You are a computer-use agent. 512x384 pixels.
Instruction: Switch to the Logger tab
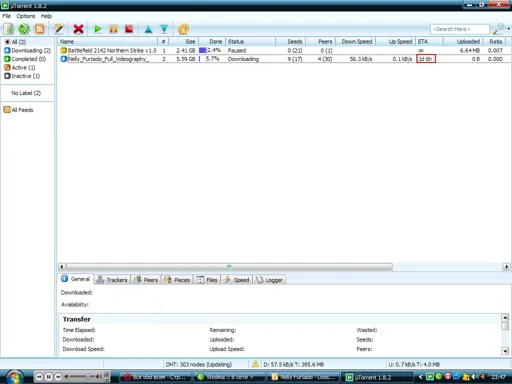click(269, 280)
